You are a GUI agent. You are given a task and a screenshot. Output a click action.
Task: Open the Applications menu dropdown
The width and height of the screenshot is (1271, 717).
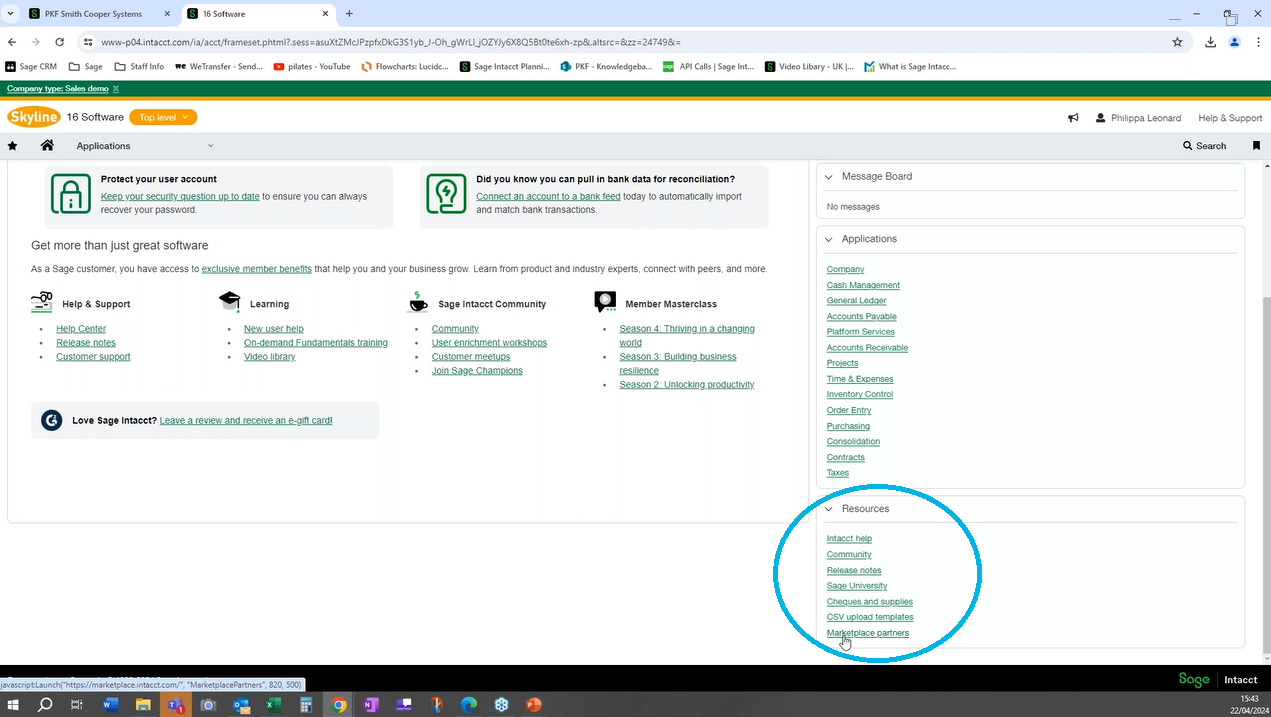(145, 146)
